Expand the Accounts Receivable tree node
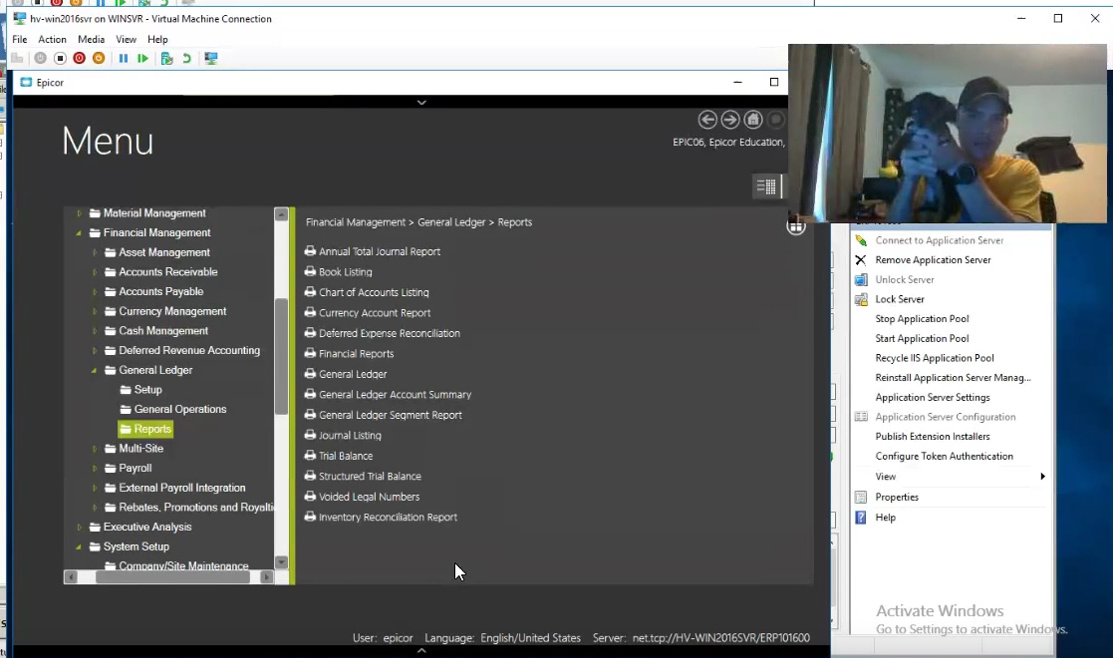The image size is (1113, 658). click(94, 272)
